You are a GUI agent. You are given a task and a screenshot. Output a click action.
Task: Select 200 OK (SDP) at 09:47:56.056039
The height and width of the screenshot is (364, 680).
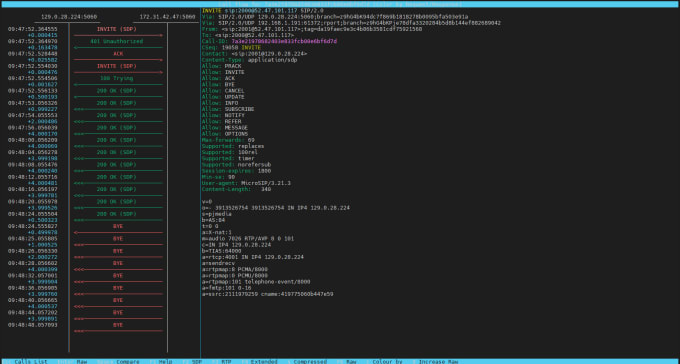point(116,128)
